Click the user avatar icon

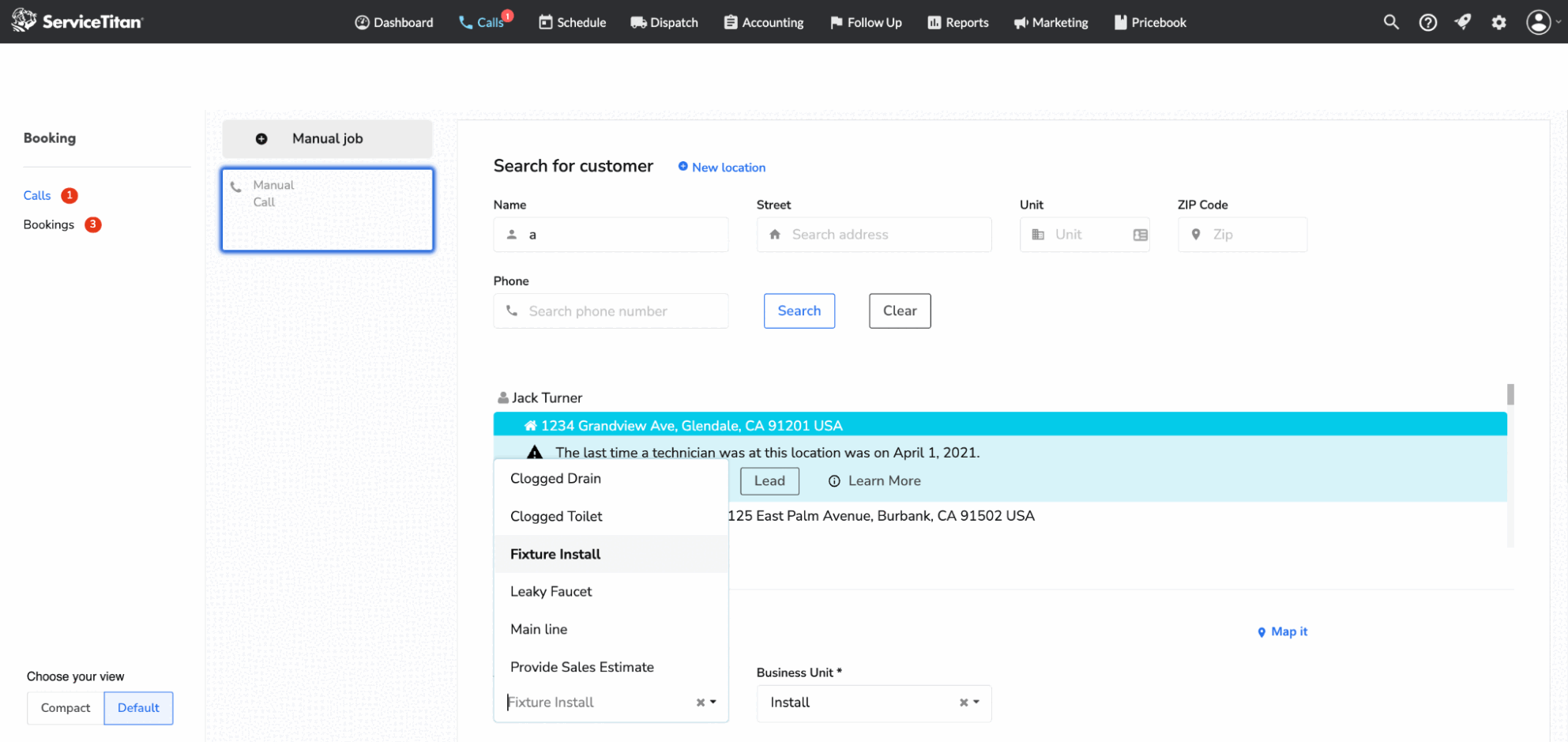1537,22
